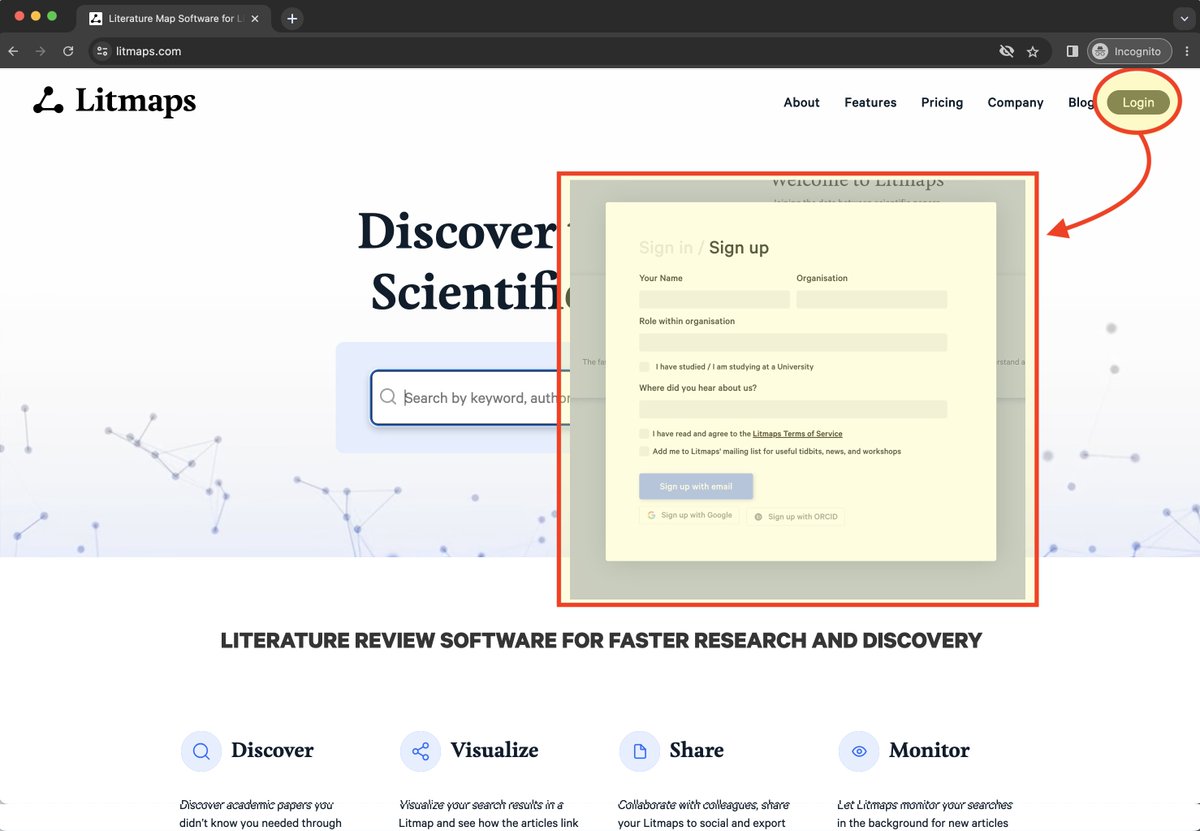Image resolution: width=1200 pixels, height=831 pixels.
Task: Click the Incognito profile button
Action: click(1129, 51)
